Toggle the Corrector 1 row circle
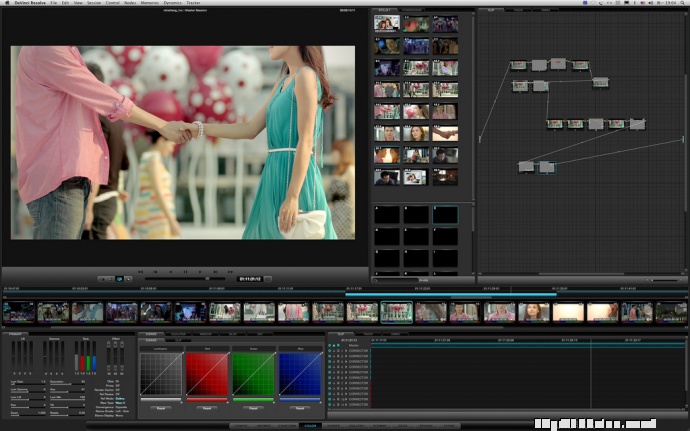 pos(330,351)
